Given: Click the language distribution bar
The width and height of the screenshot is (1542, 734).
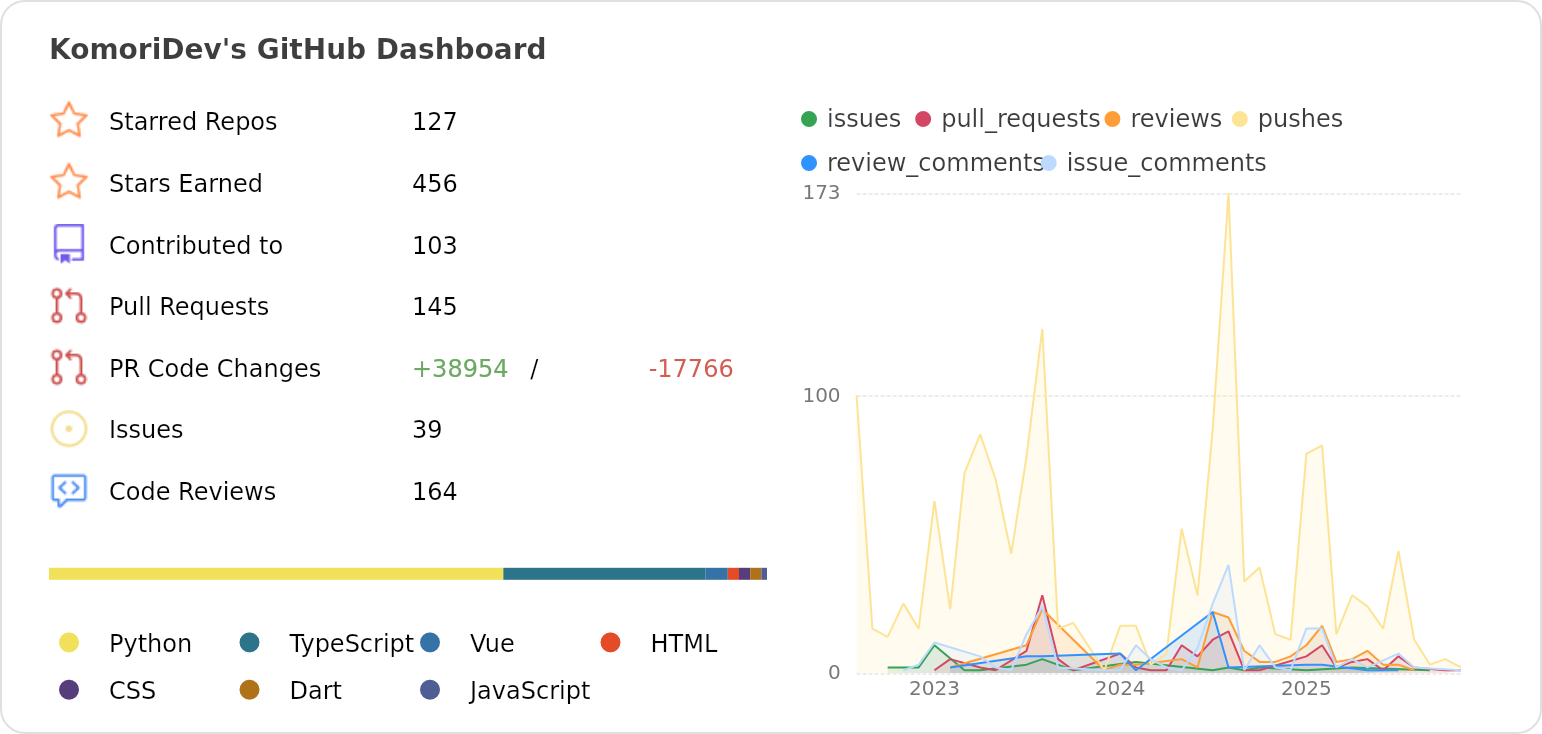Looking at the screenshot, I should point(408,573).
